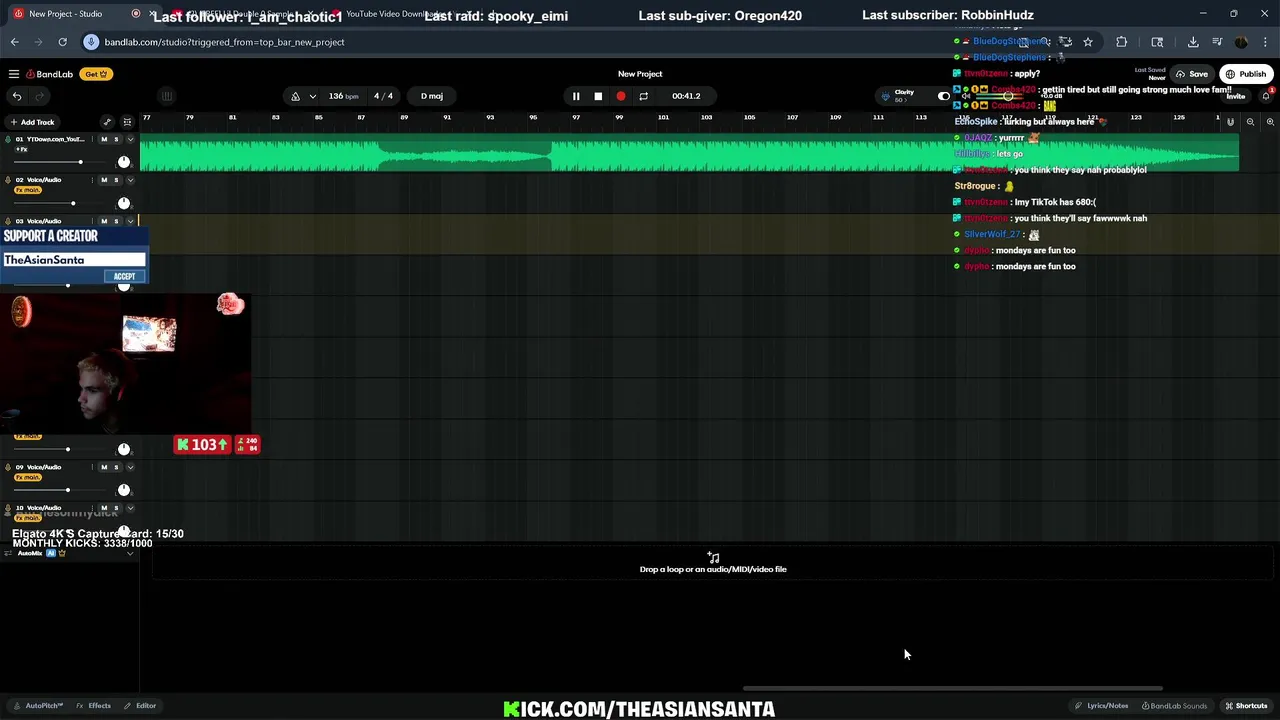1280x720 pixels.
Task: Expand options for track 03 Voice/Audio
Action: 130,221
